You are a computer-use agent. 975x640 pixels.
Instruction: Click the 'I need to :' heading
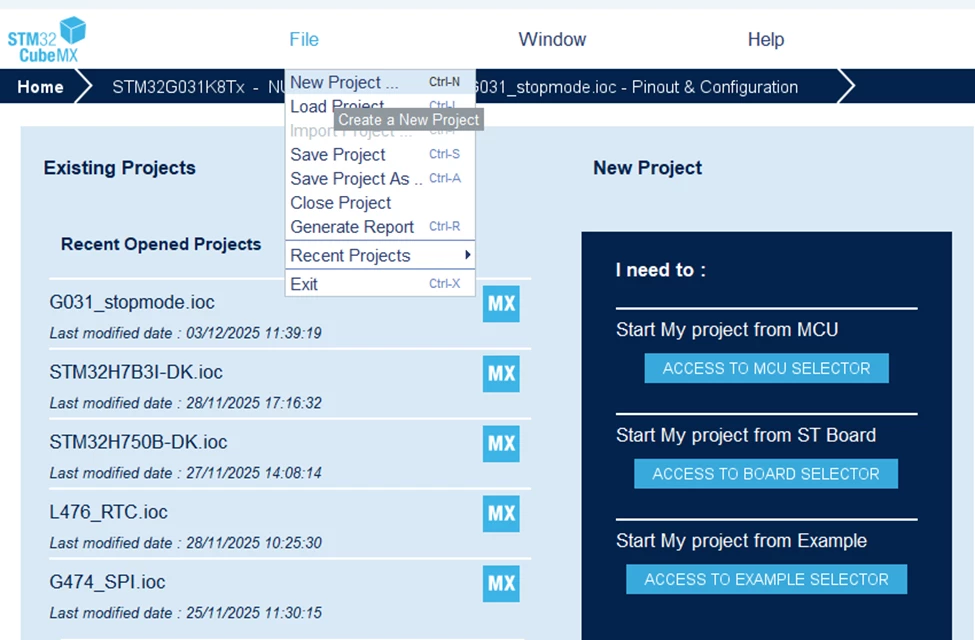point(660,270)
